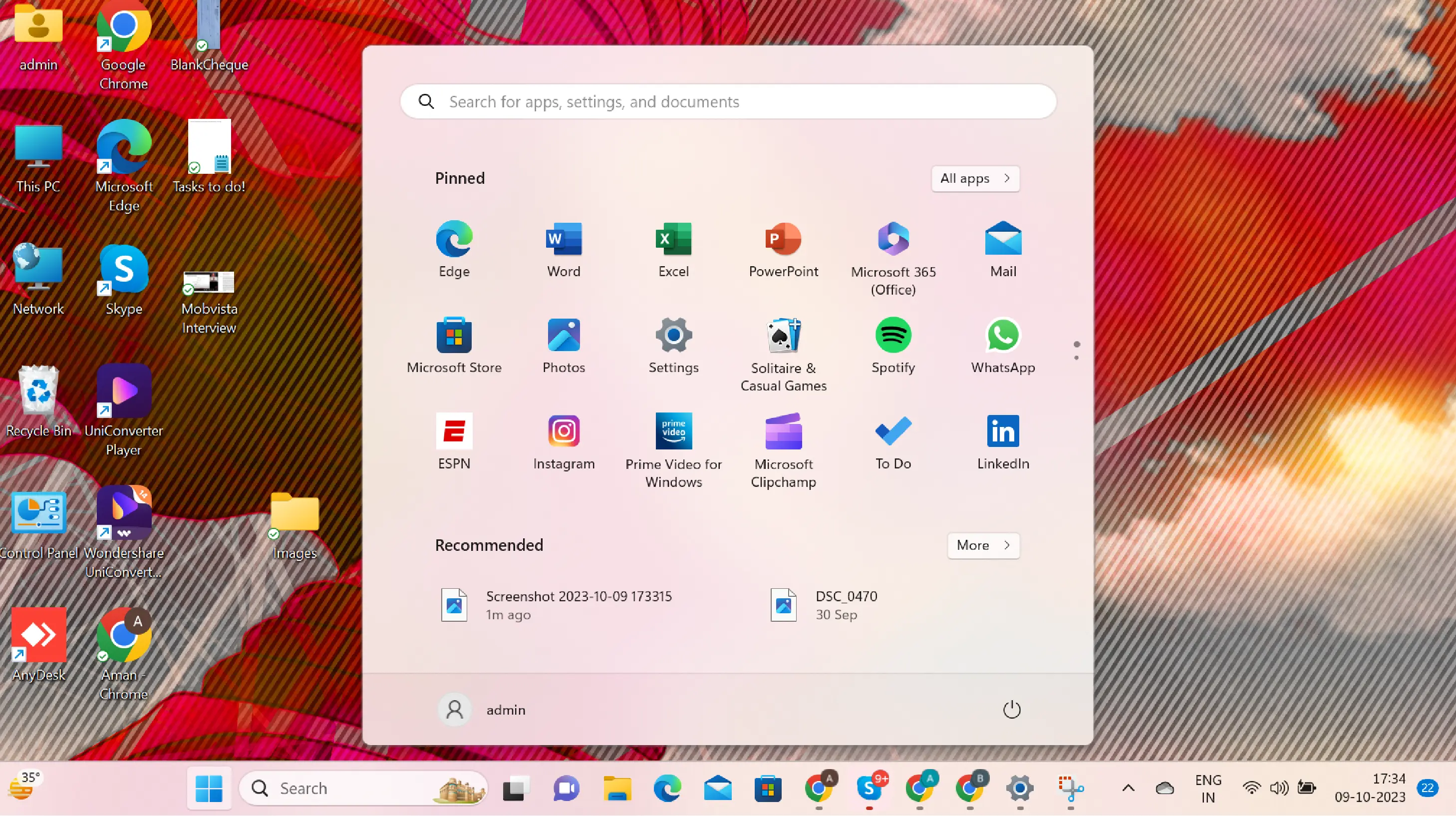Switch the ENG IN input language
The image size is (1456, 816).
click(1208, 789)
